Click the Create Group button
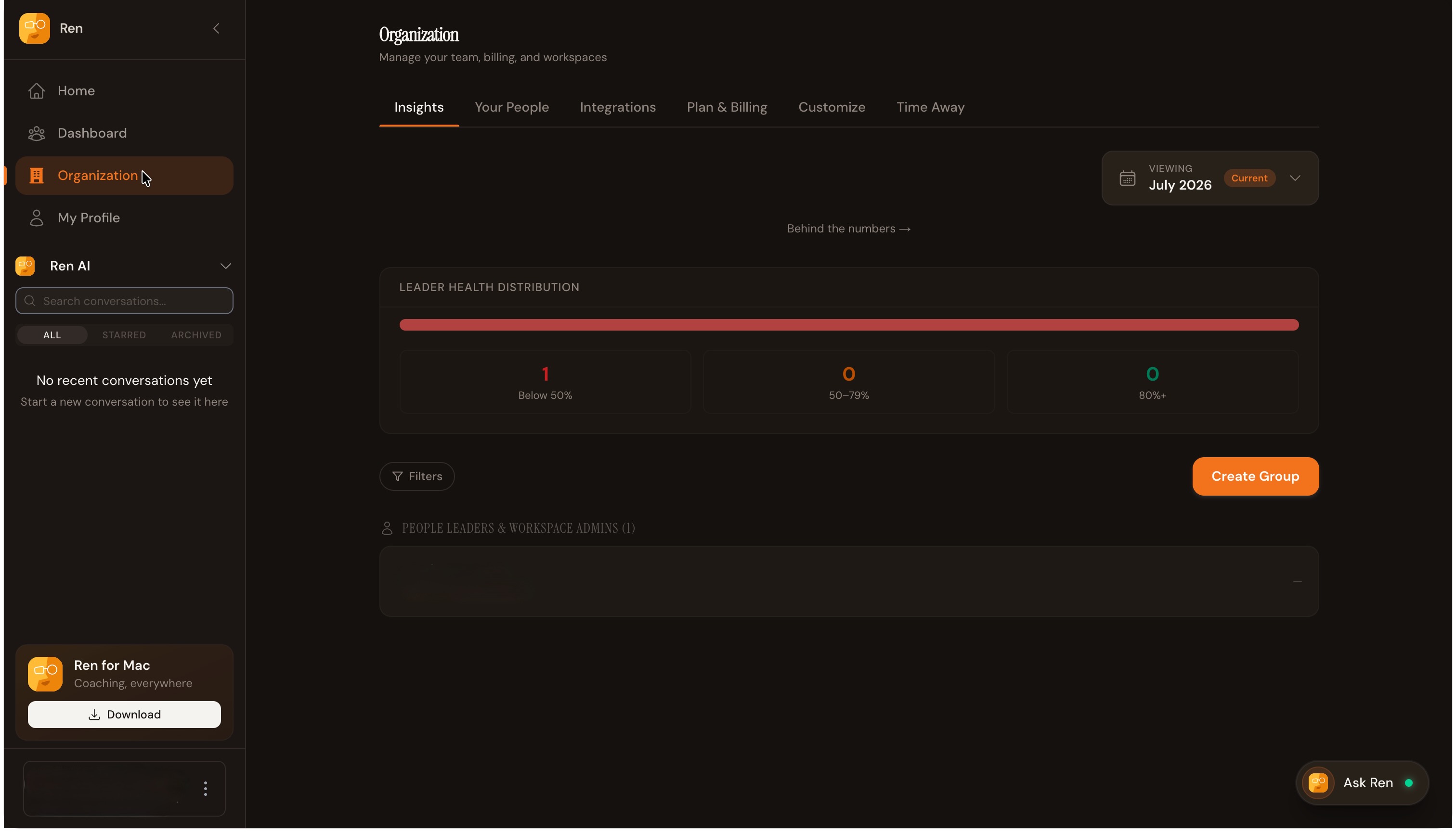 [1256, 476]
